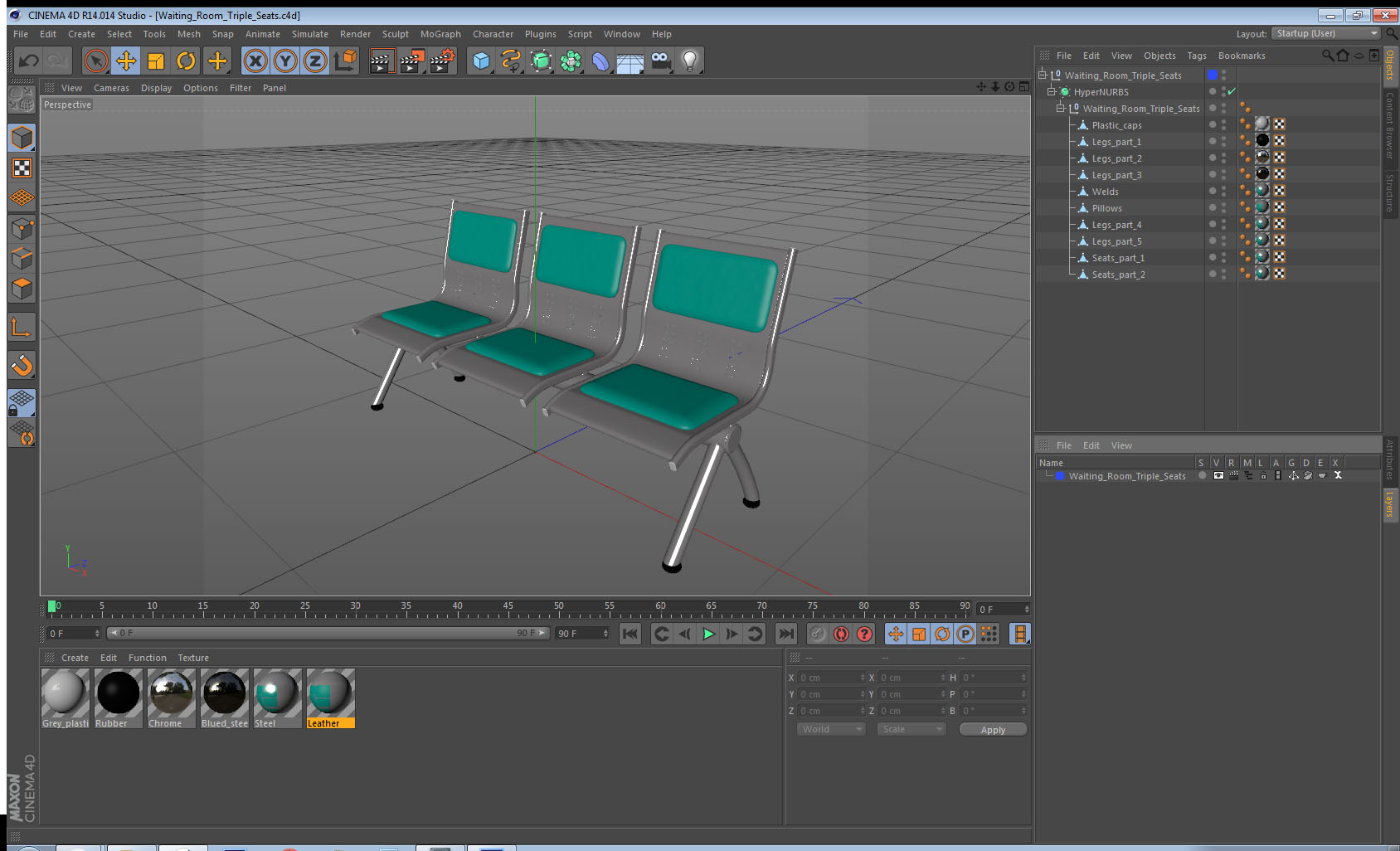Open the Sculpt menu

(396, 34)
